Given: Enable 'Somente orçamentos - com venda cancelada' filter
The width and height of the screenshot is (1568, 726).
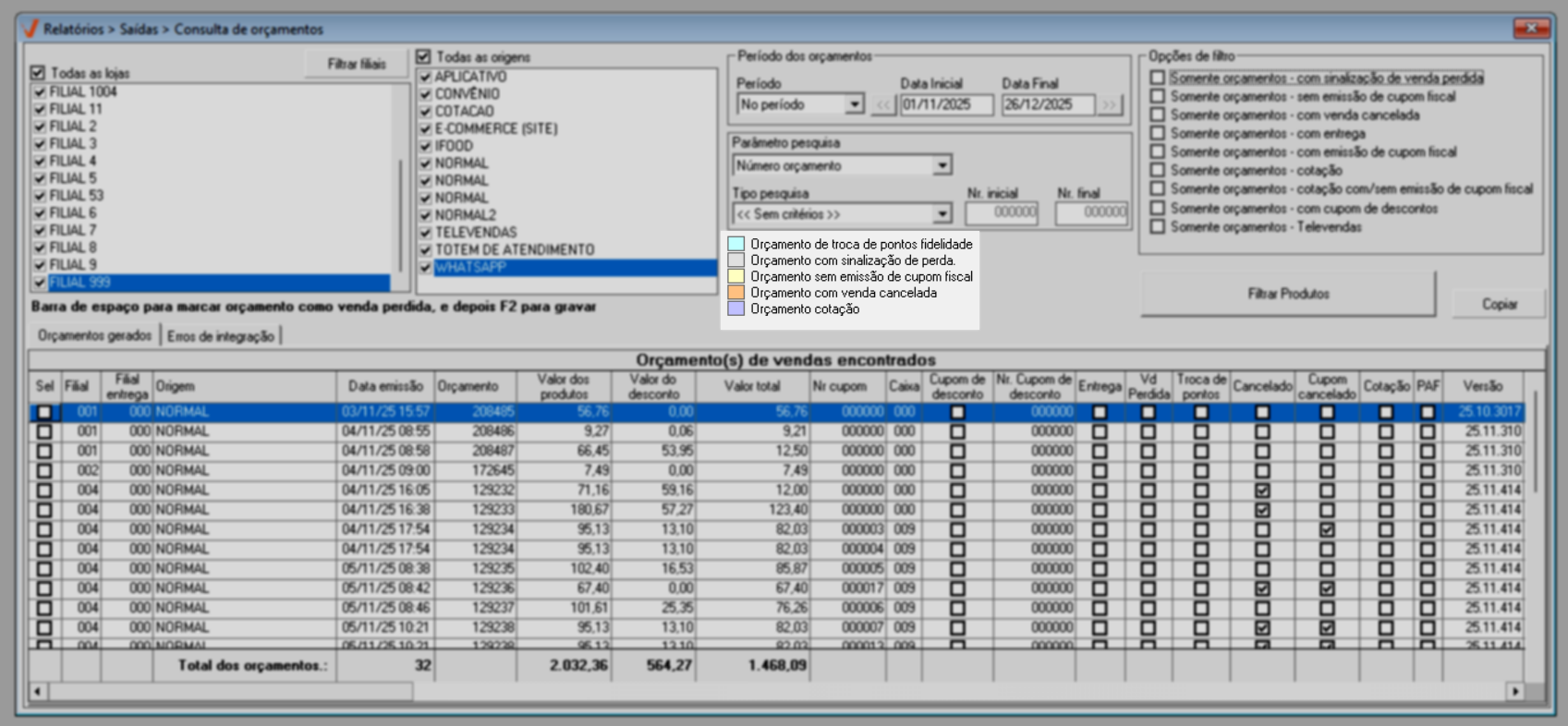Looking at the screenshot, I should [x=1158, y=115].
